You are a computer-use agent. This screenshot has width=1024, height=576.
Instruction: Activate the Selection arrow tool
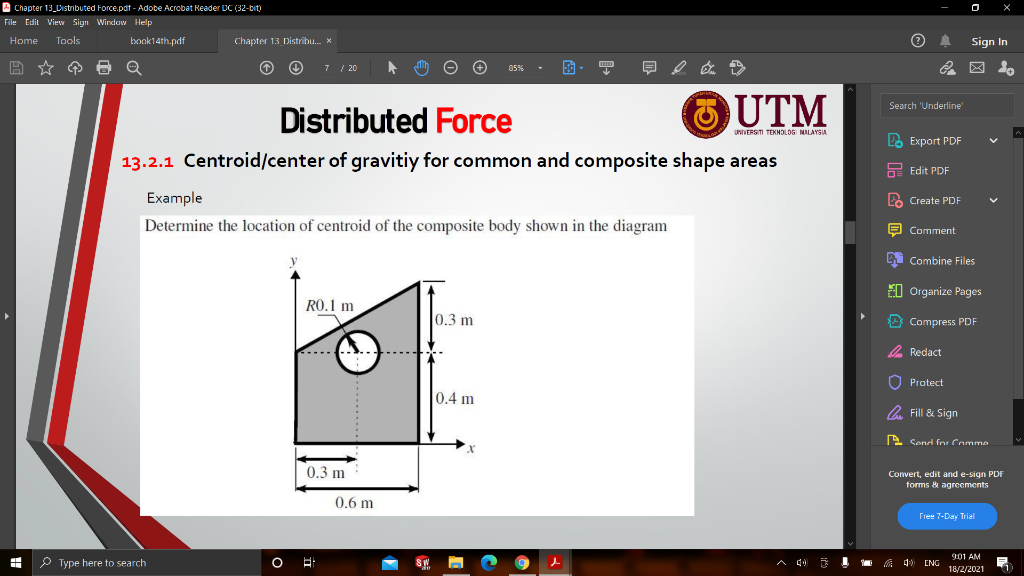coord(392,67)
